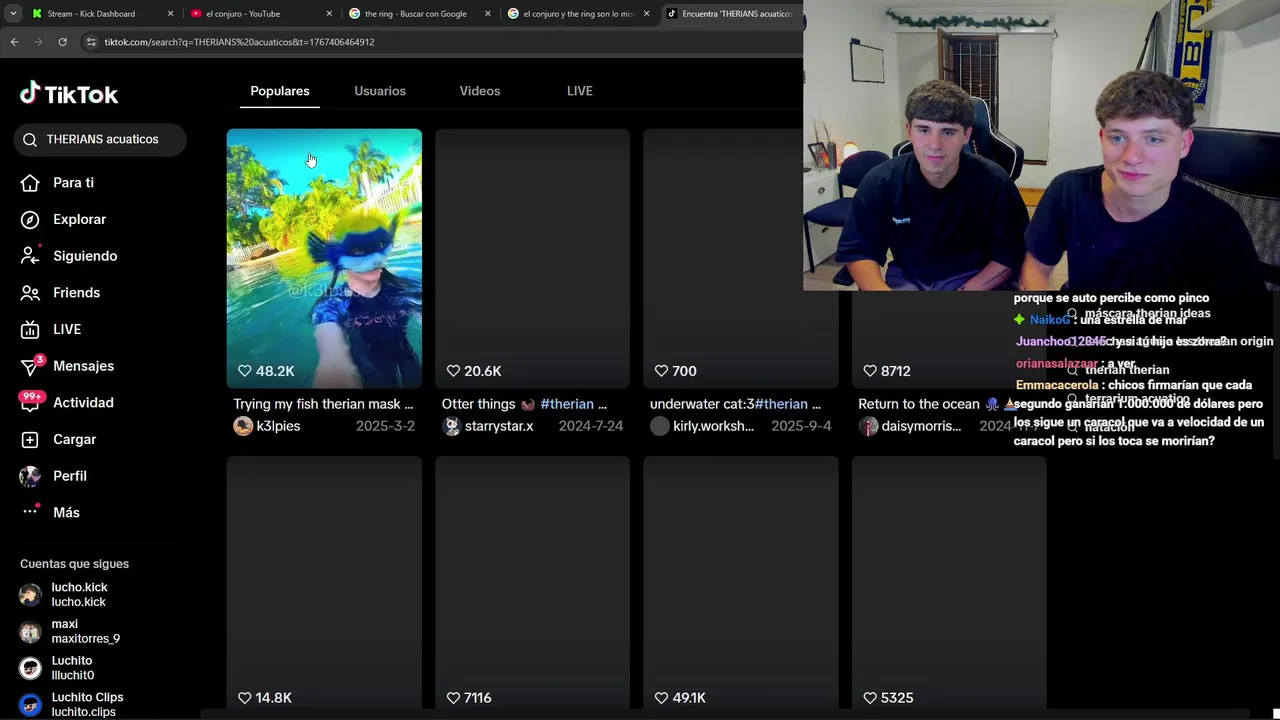This screenshot has height=720, width=1280.
Task: Open the Explorar compass icon
Action: (30, 220)
